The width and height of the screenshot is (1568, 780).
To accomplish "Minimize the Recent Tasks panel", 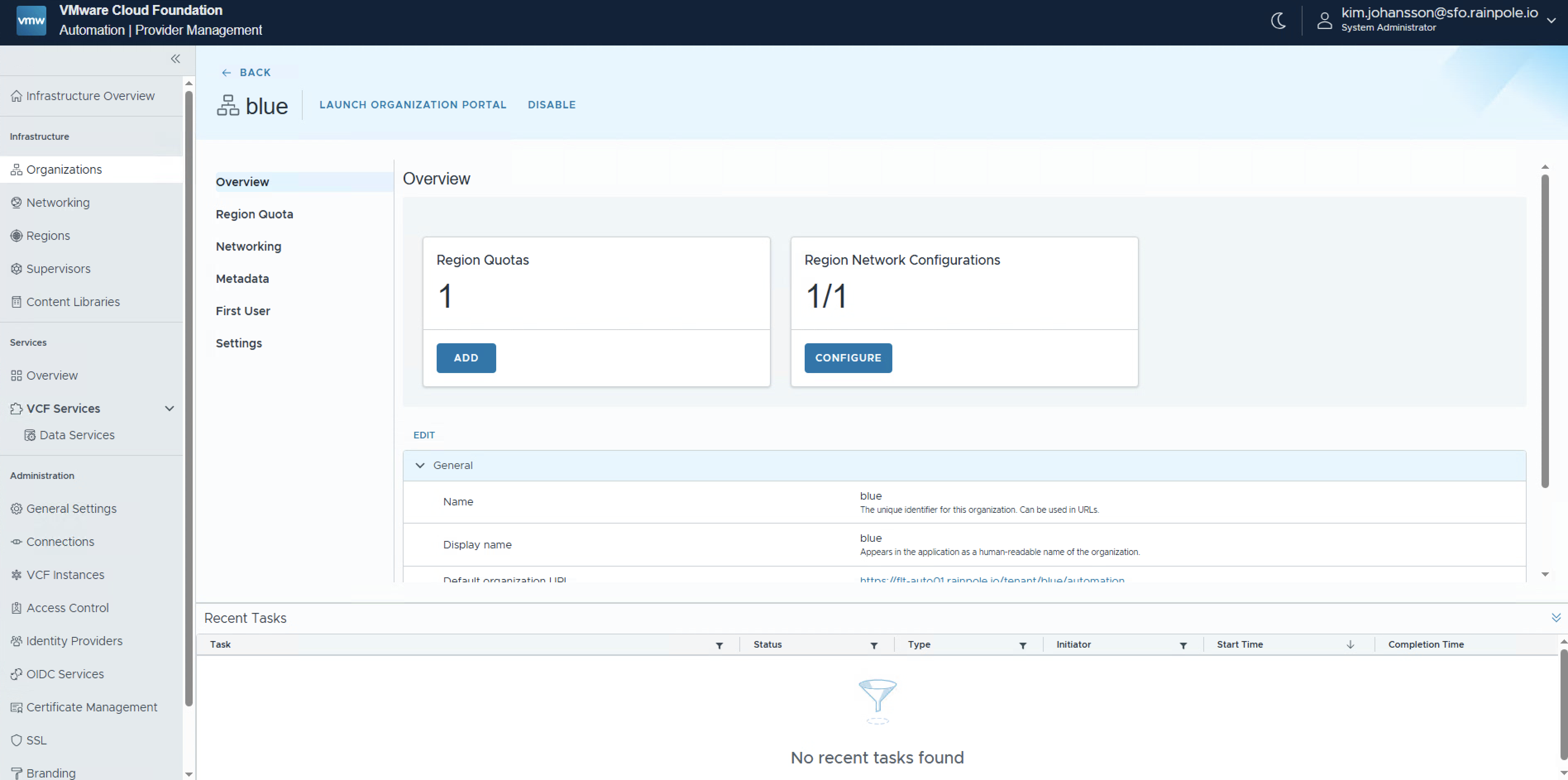I will click(1556, 617).
